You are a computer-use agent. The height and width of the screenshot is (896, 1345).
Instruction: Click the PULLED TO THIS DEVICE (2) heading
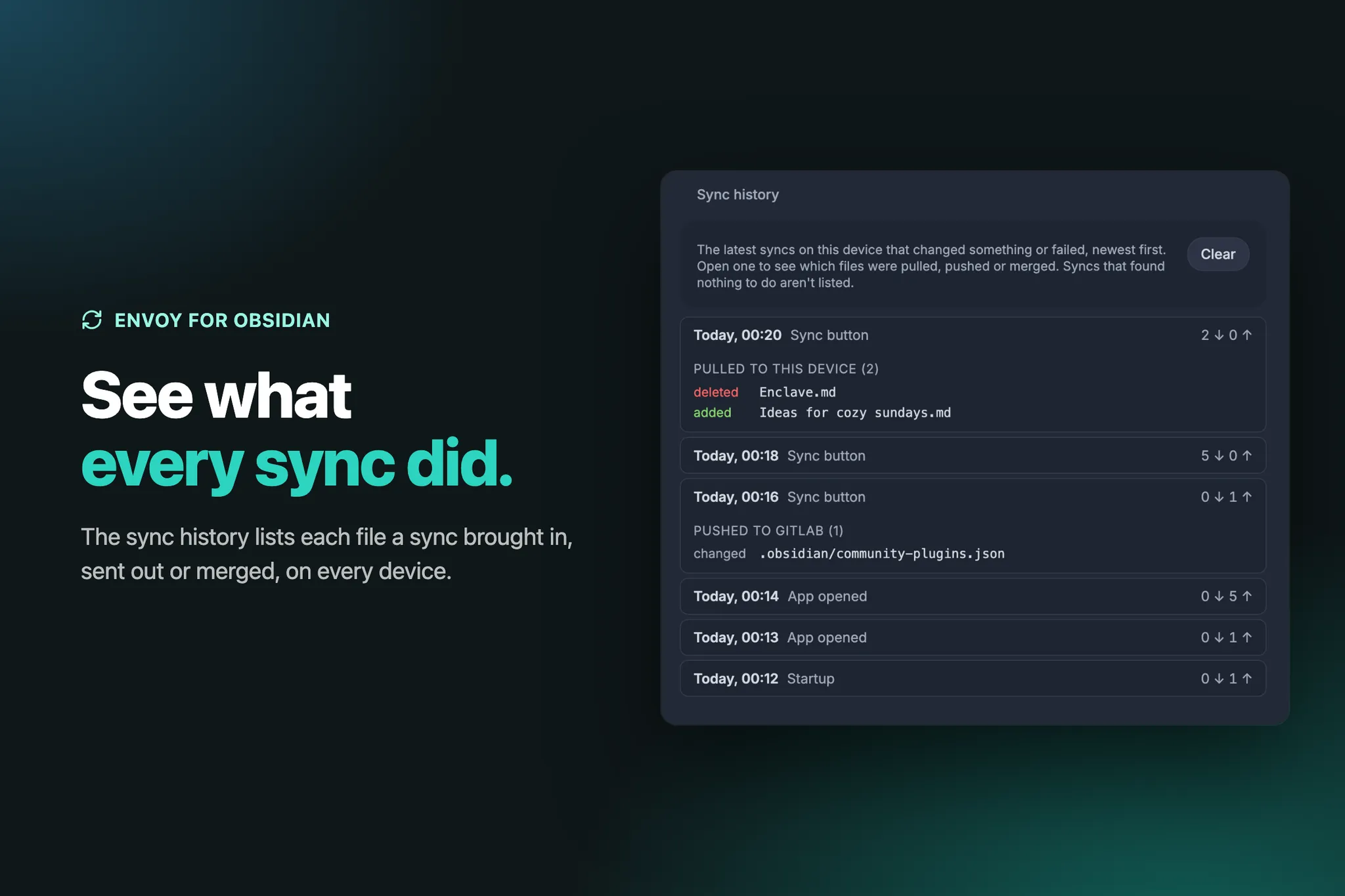[786, 369]
